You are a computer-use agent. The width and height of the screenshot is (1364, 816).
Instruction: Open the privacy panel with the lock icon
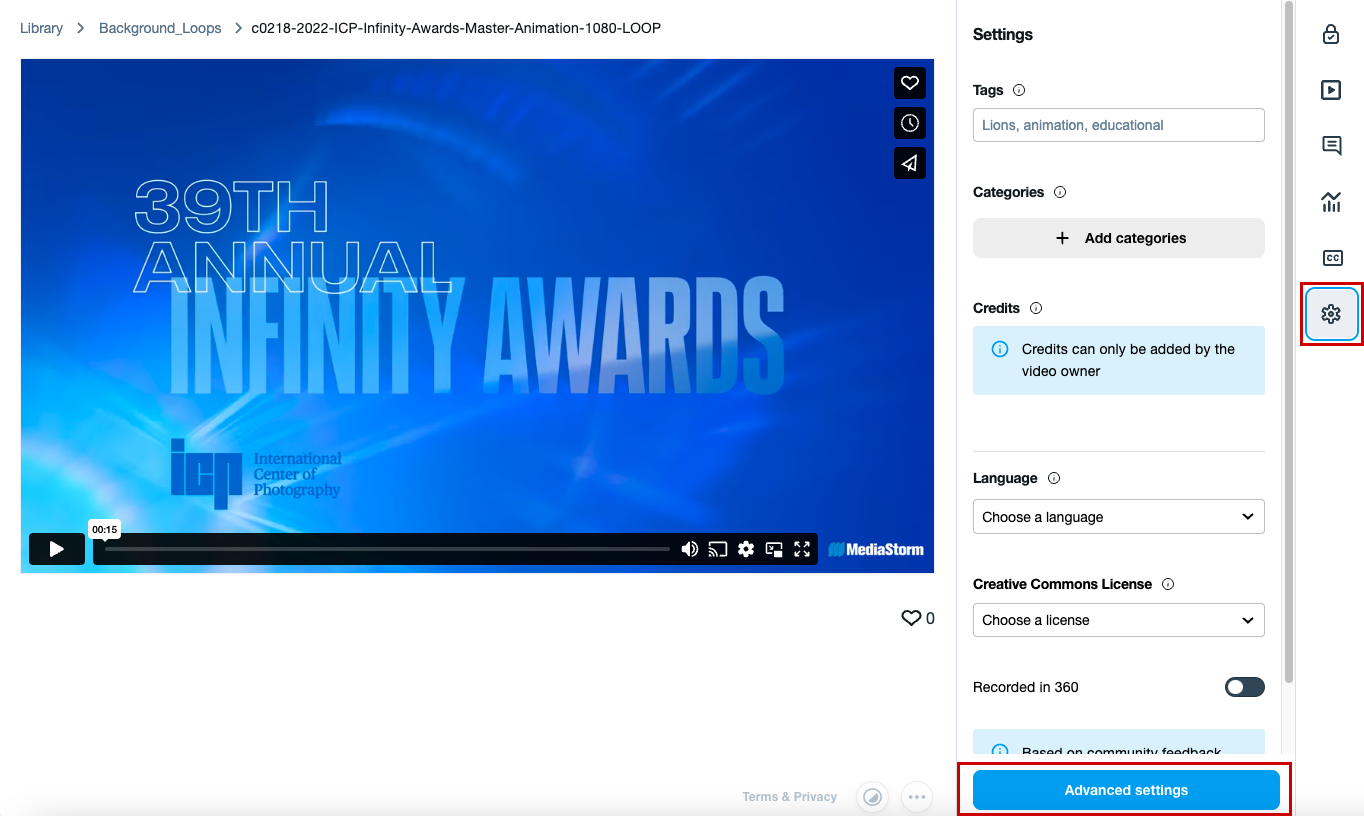click(x=1331, y=33)
